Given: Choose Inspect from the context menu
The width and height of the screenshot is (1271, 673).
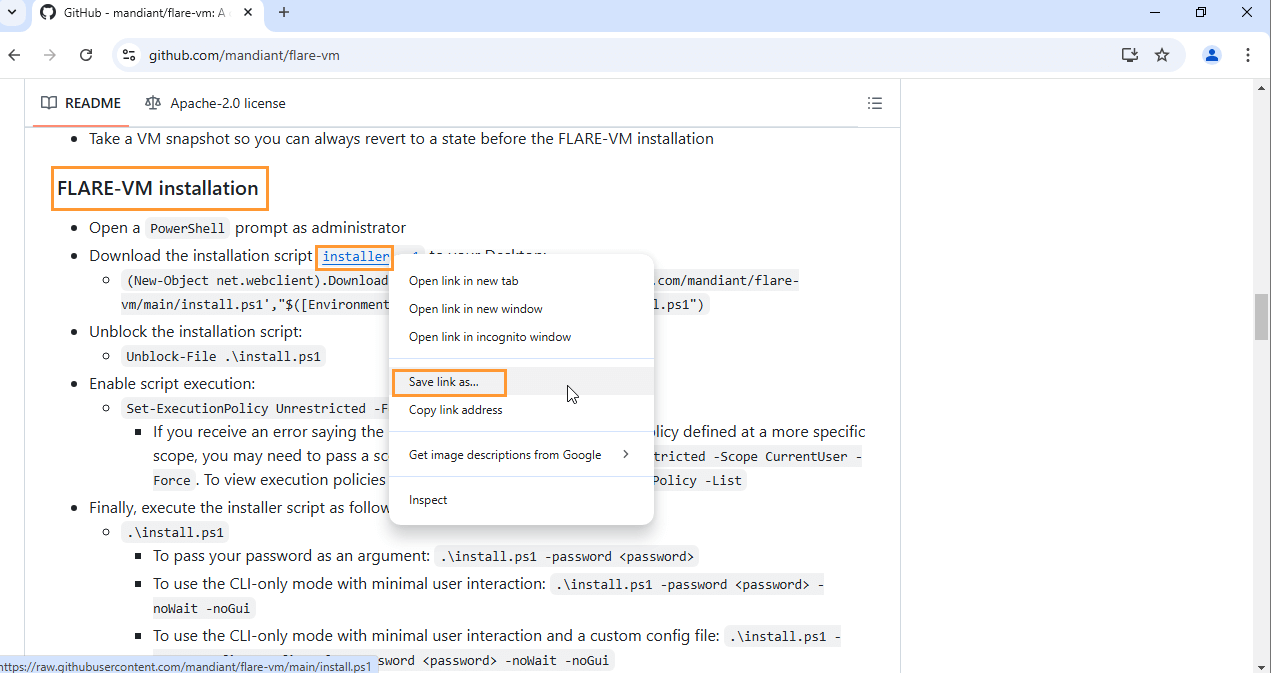Looking at the screenshot, I should point(521,500).
